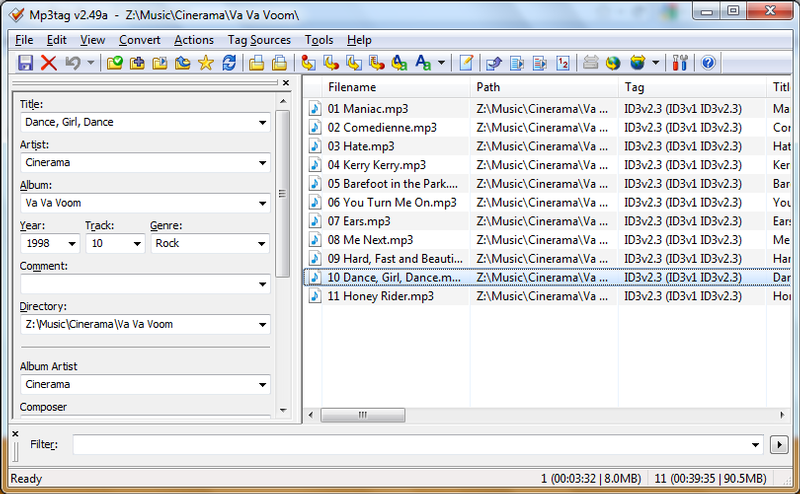Click the blue Help question mark icon
This screenshot has height=494, width=800.
pyautogui.click(x=708, y=63)
